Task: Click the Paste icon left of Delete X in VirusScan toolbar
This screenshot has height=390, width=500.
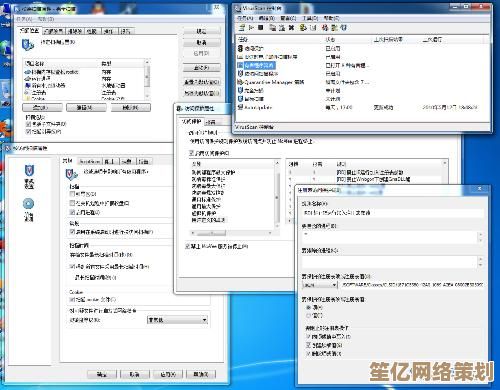Action: pos(282,28)
